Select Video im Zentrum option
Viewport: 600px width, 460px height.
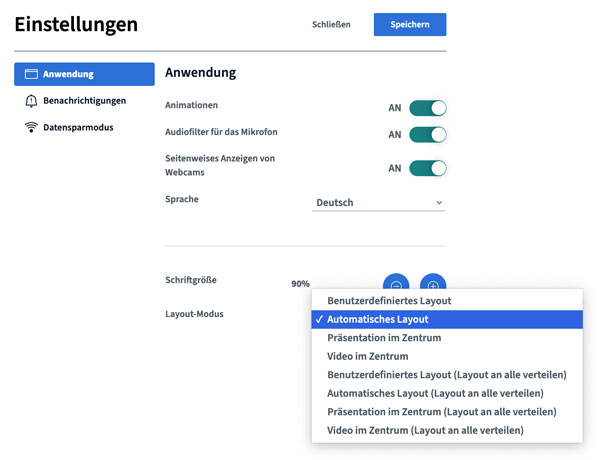click(x=367, y=356)
